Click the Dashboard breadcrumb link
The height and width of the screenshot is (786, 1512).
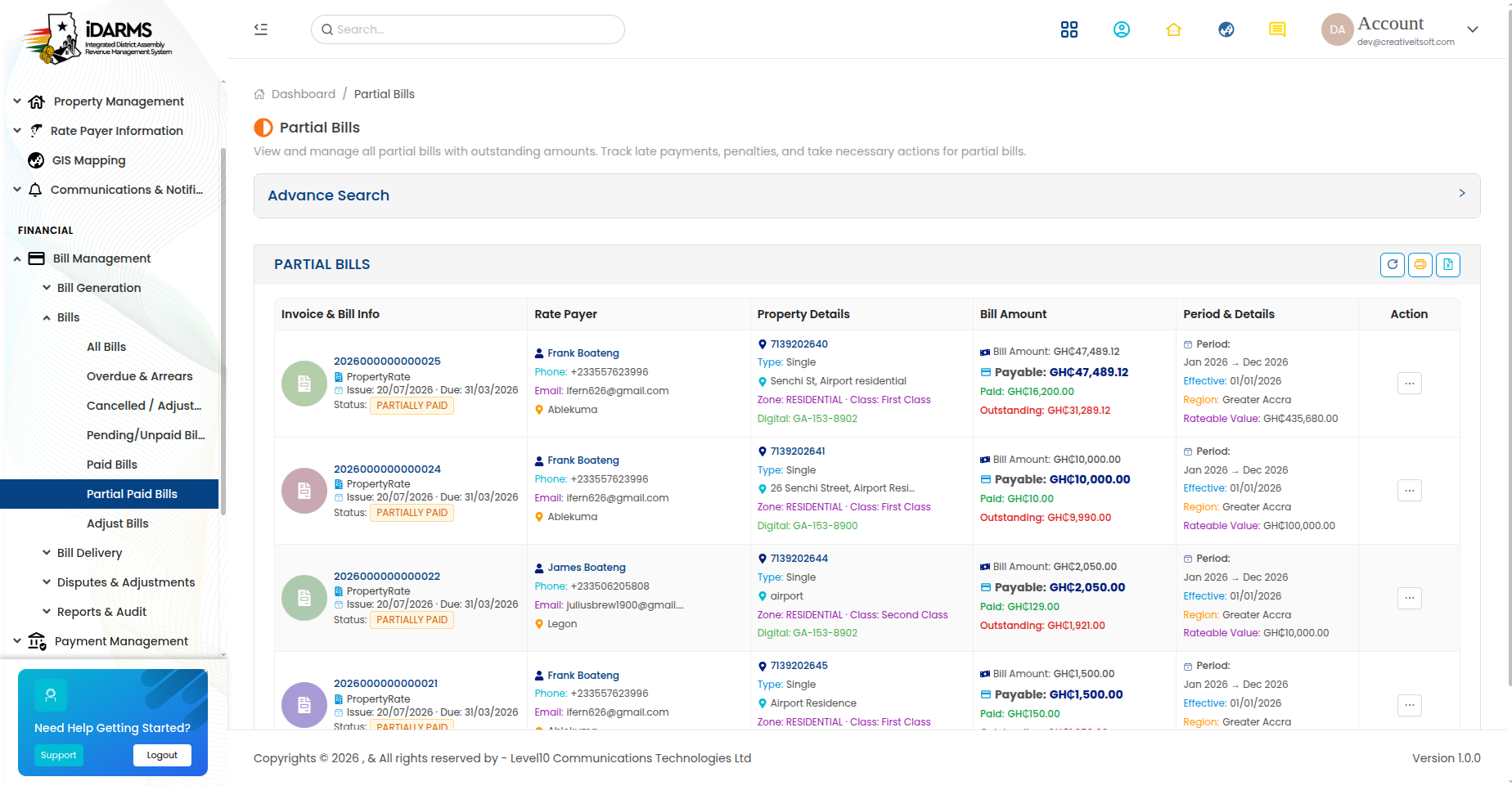coord(304,94)
